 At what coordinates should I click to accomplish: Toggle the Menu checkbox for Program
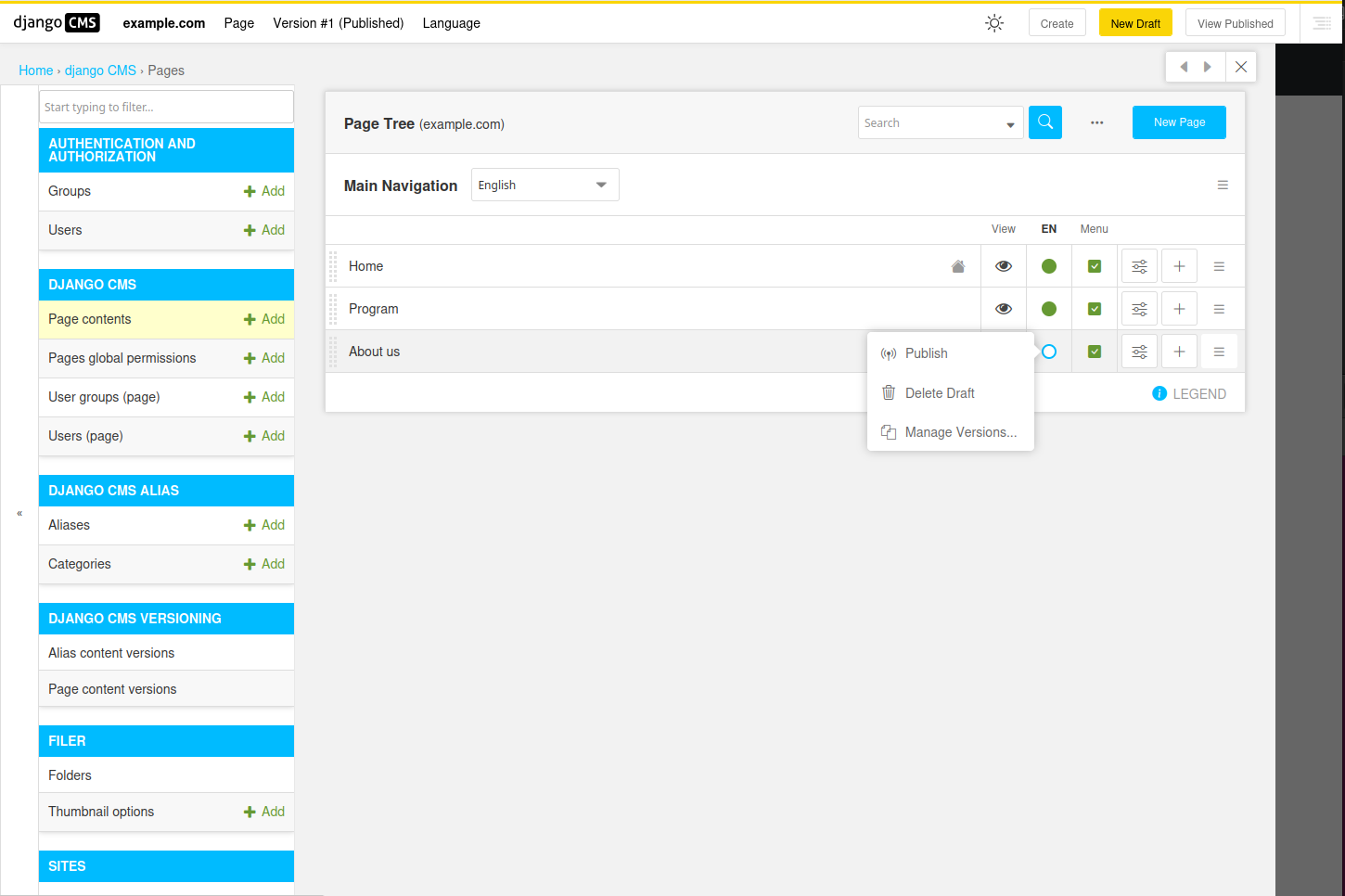1095,309
